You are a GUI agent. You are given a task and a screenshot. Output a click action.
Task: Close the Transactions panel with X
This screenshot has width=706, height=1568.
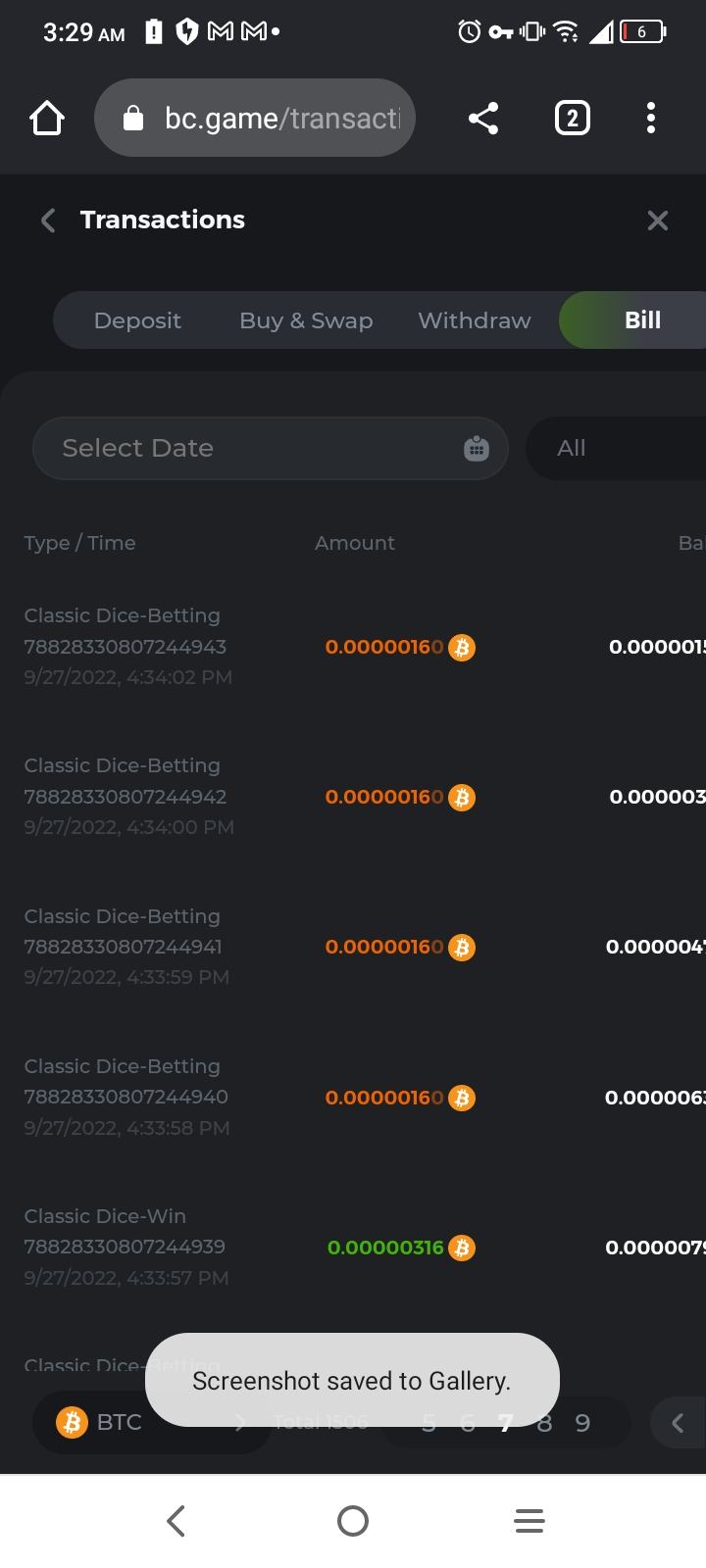(658, 220)
